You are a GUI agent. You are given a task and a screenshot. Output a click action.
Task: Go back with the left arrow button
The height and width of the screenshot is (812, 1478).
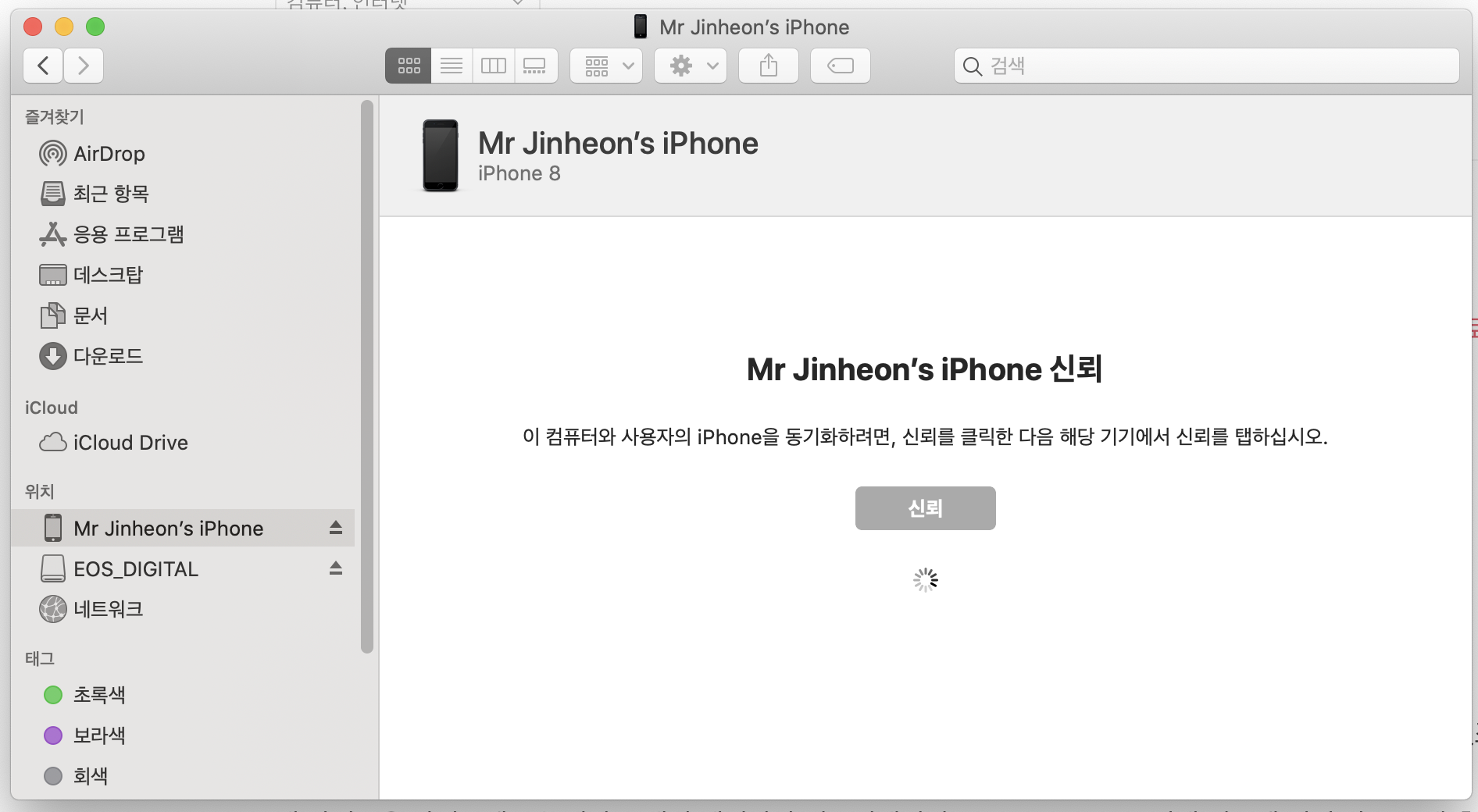44,66
